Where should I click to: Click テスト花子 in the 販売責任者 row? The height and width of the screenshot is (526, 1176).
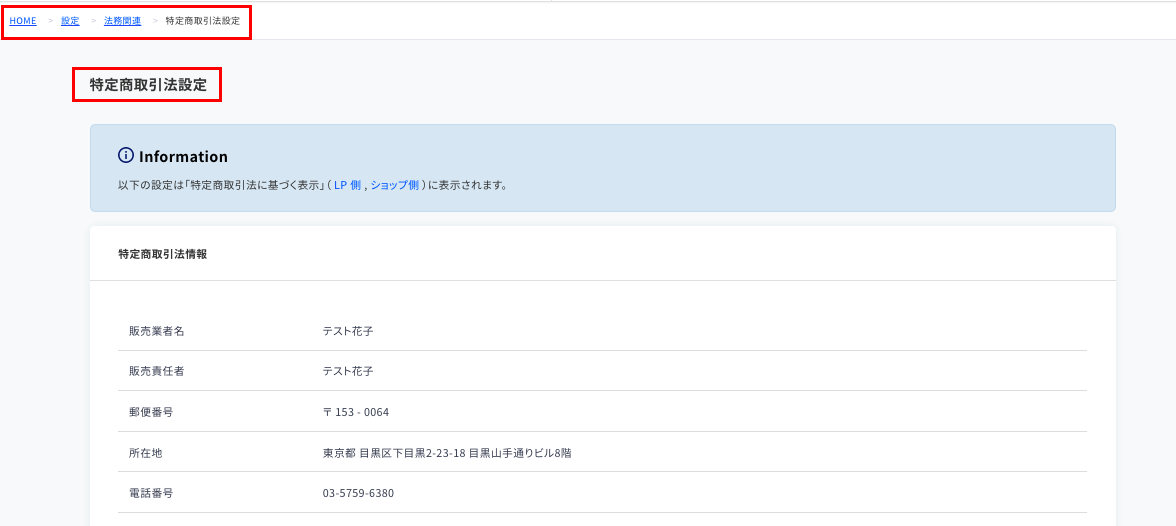(348, 371)
